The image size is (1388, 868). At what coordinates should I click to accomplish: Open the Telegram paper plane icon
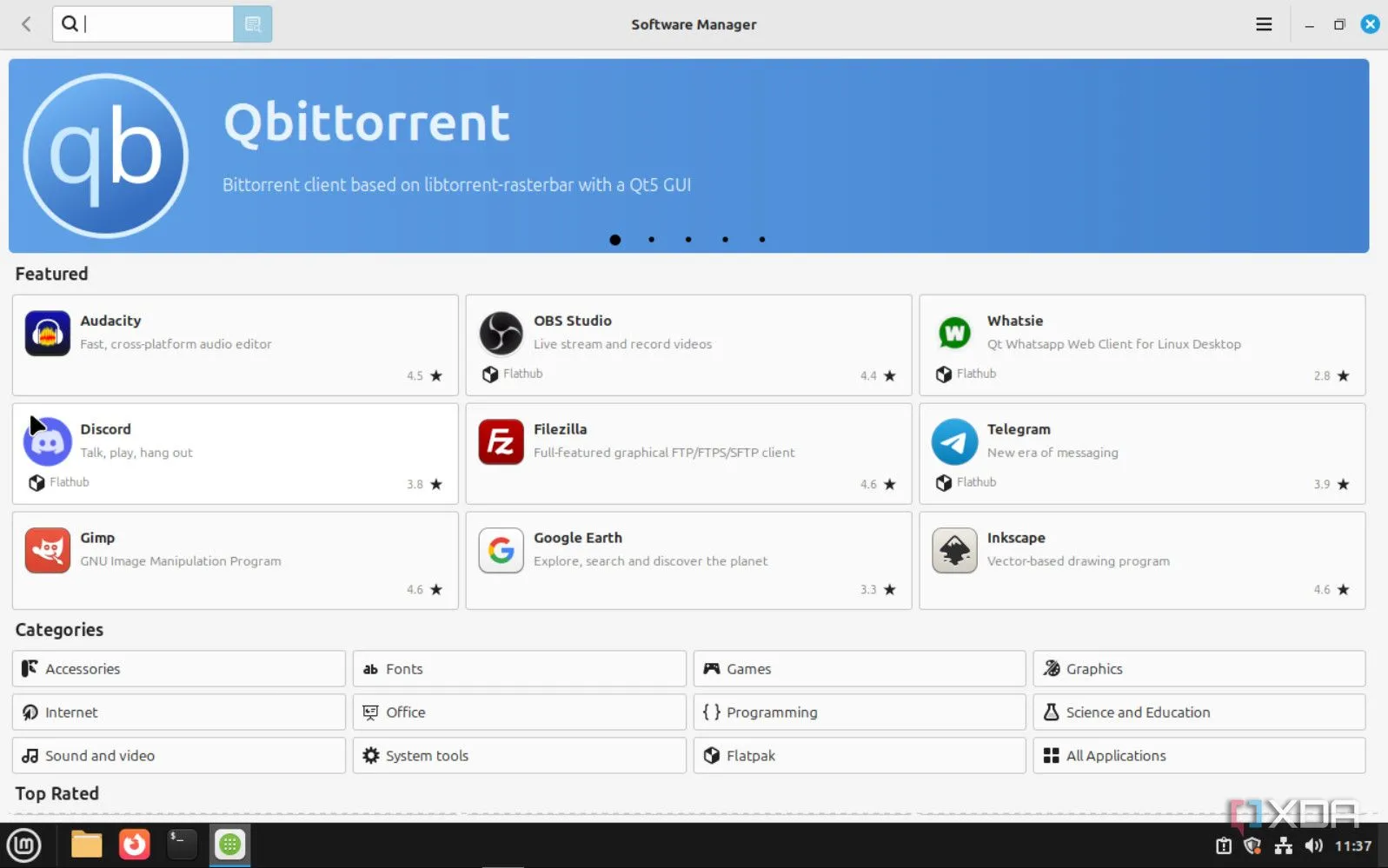(x=954, y=442)
